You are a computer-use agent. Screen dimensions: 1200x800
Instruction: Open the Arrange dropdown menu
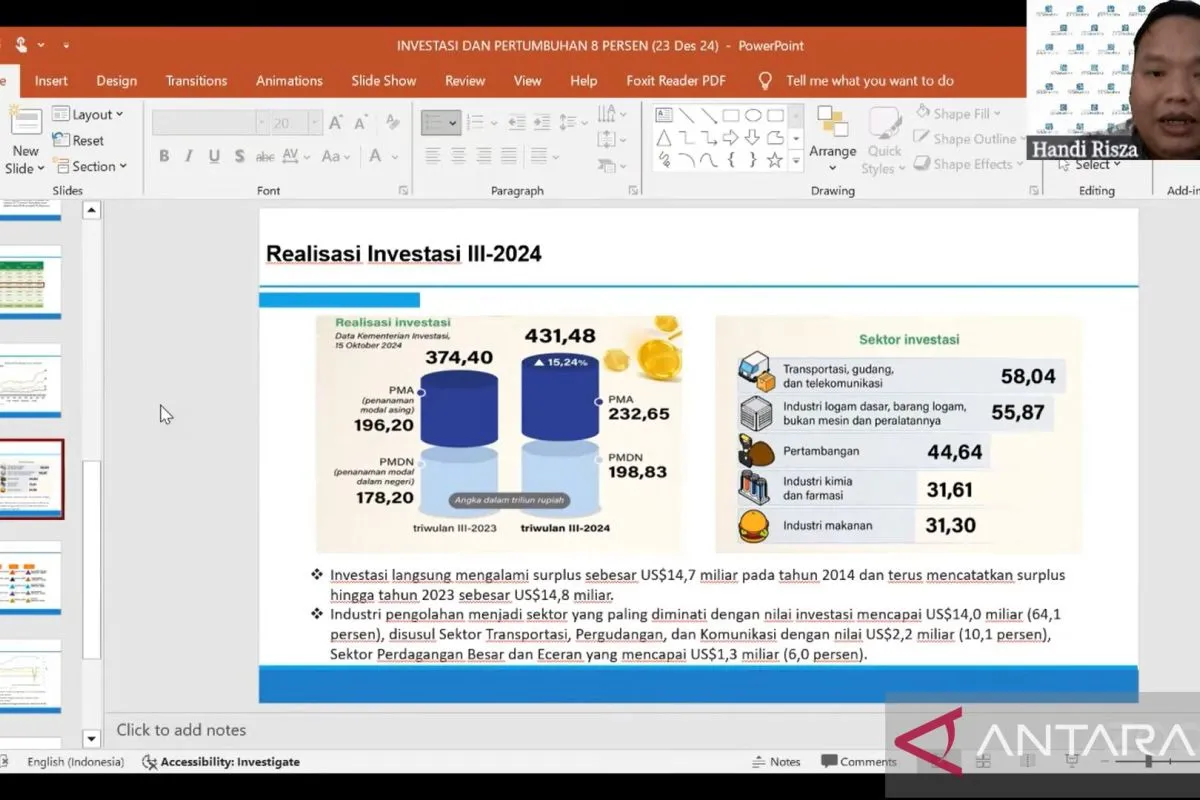(832, 152)
